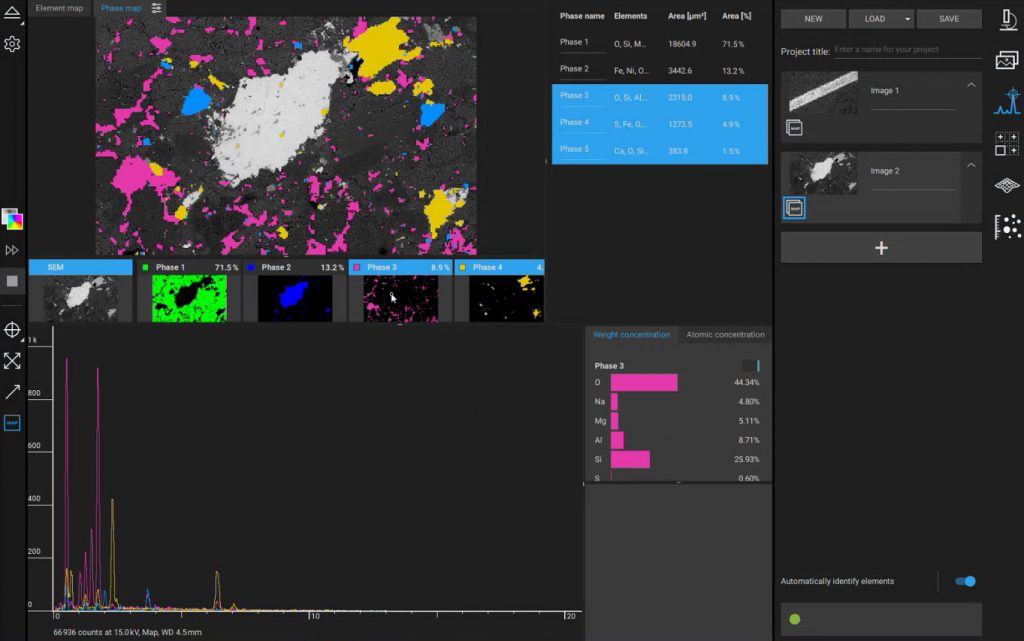Open the microscope imaging panel
Viewport: 1024px width, 641px height.
(1007, 19)
